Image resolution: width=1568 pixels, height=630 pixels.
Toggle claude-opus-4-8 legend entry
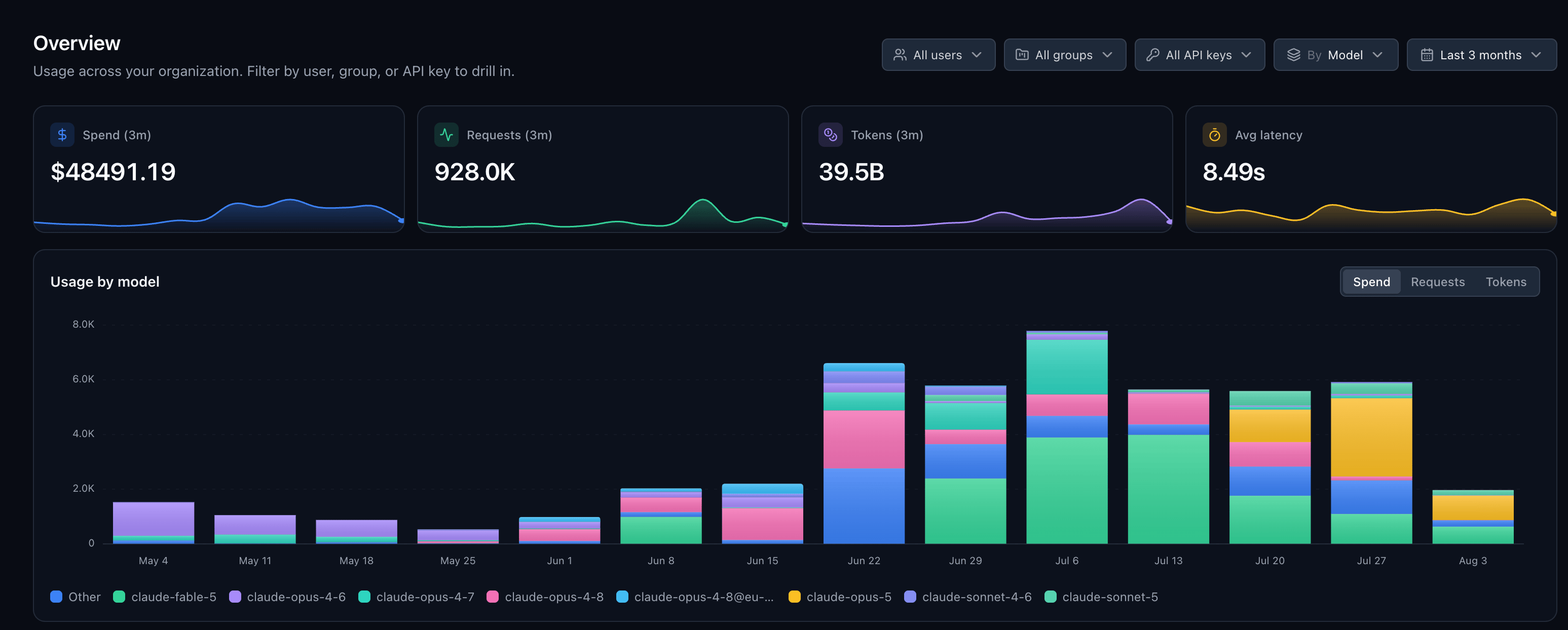pyautogui.click(x=545, y=597)
